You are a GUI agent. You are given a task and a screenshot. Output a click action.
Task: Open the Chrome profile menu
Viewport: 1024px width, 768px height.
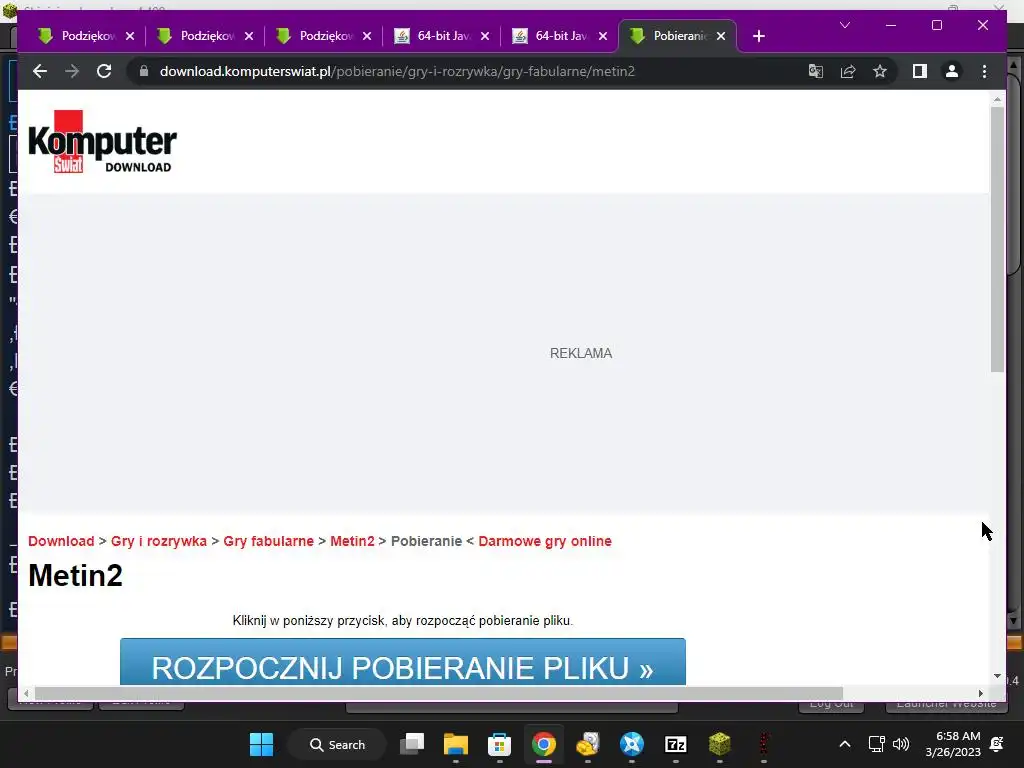coord(952,71)
